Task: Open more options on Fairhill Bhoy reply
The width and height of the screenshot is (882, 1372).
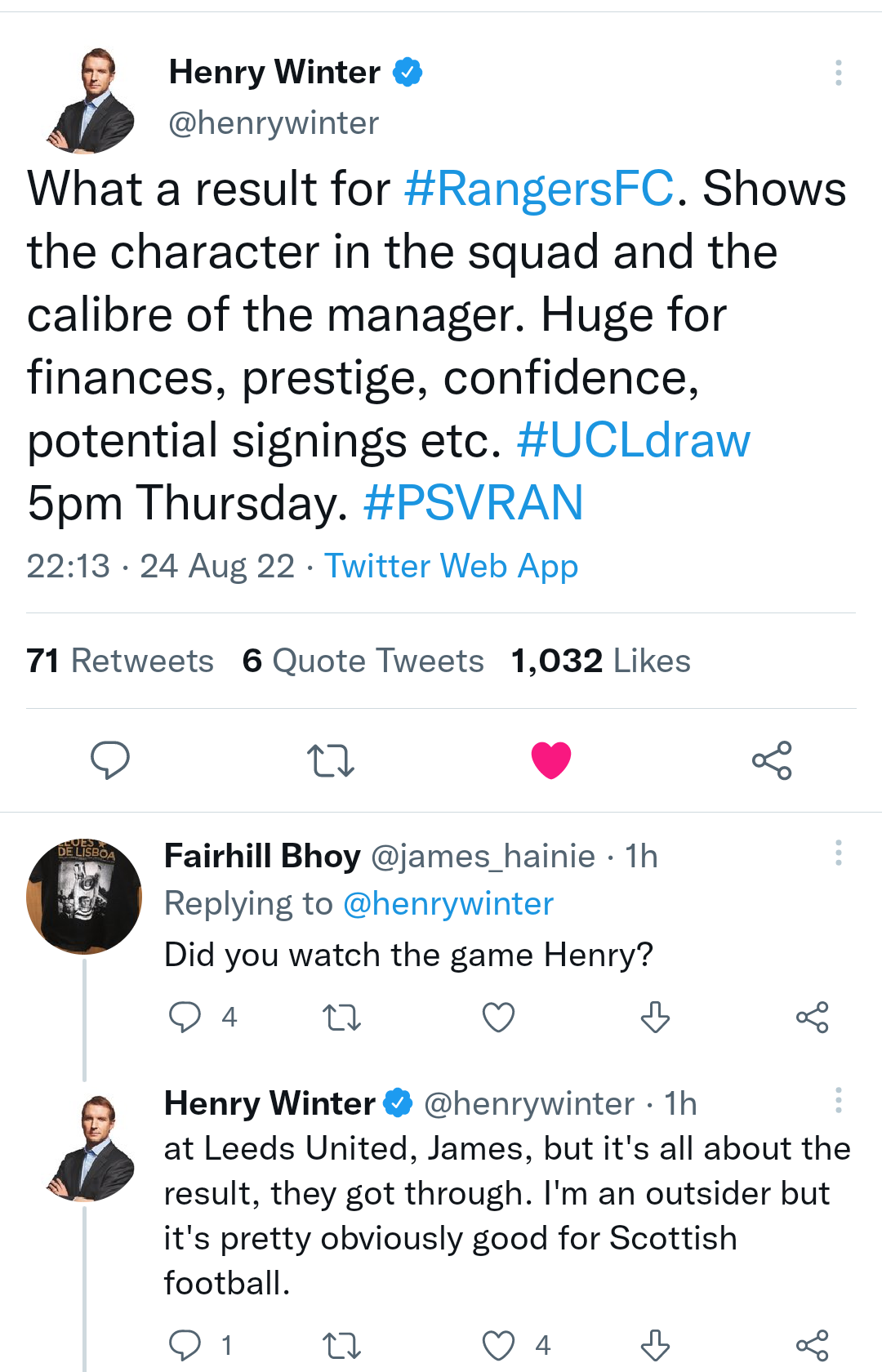Action: 838,853
